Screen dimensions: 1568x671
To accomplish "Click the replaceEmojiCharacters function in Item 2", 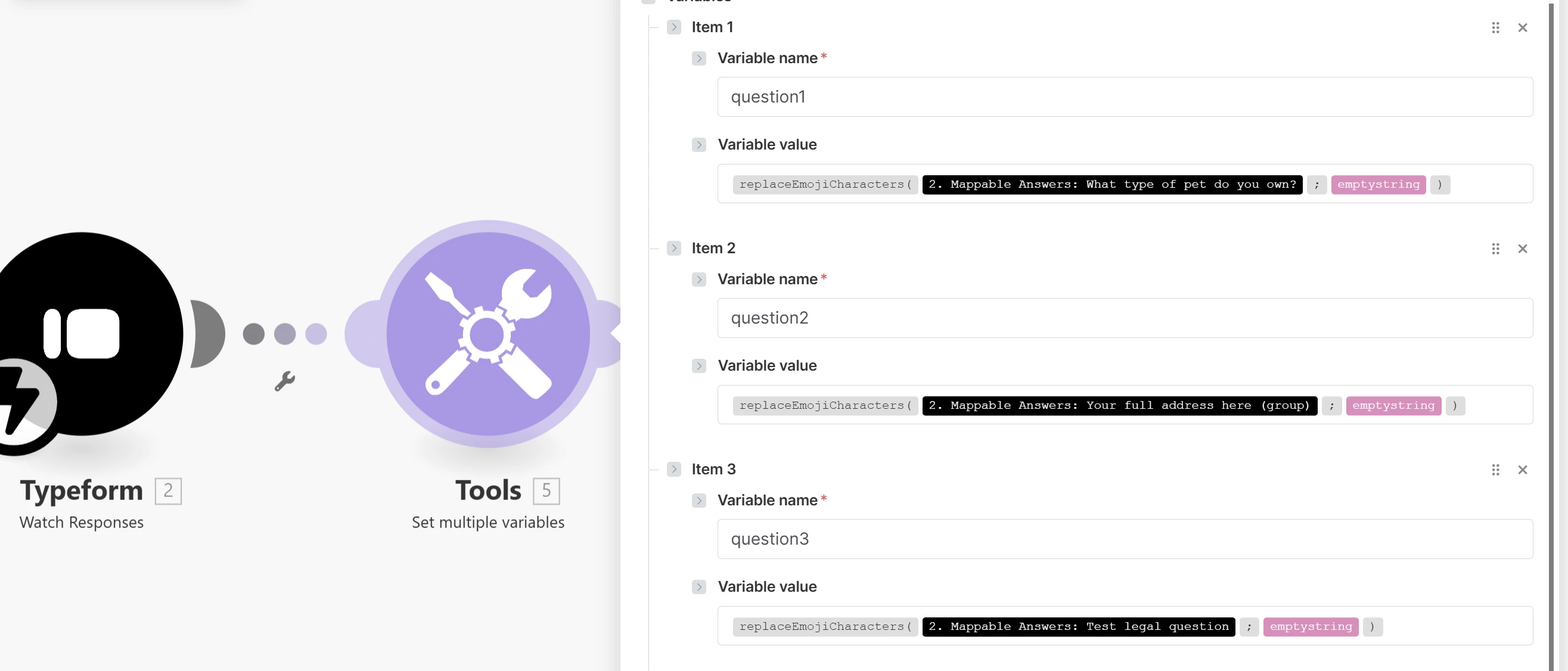I will pyautogui.click(x=824, y=406).
